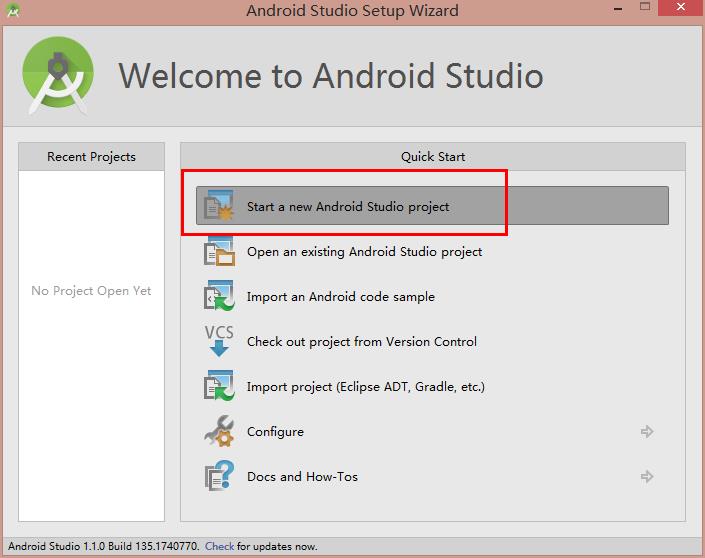This screenshot has width=705, height=558.
Task: Click the small Android Studio title bar icon
Action: [x=13, y=10]
